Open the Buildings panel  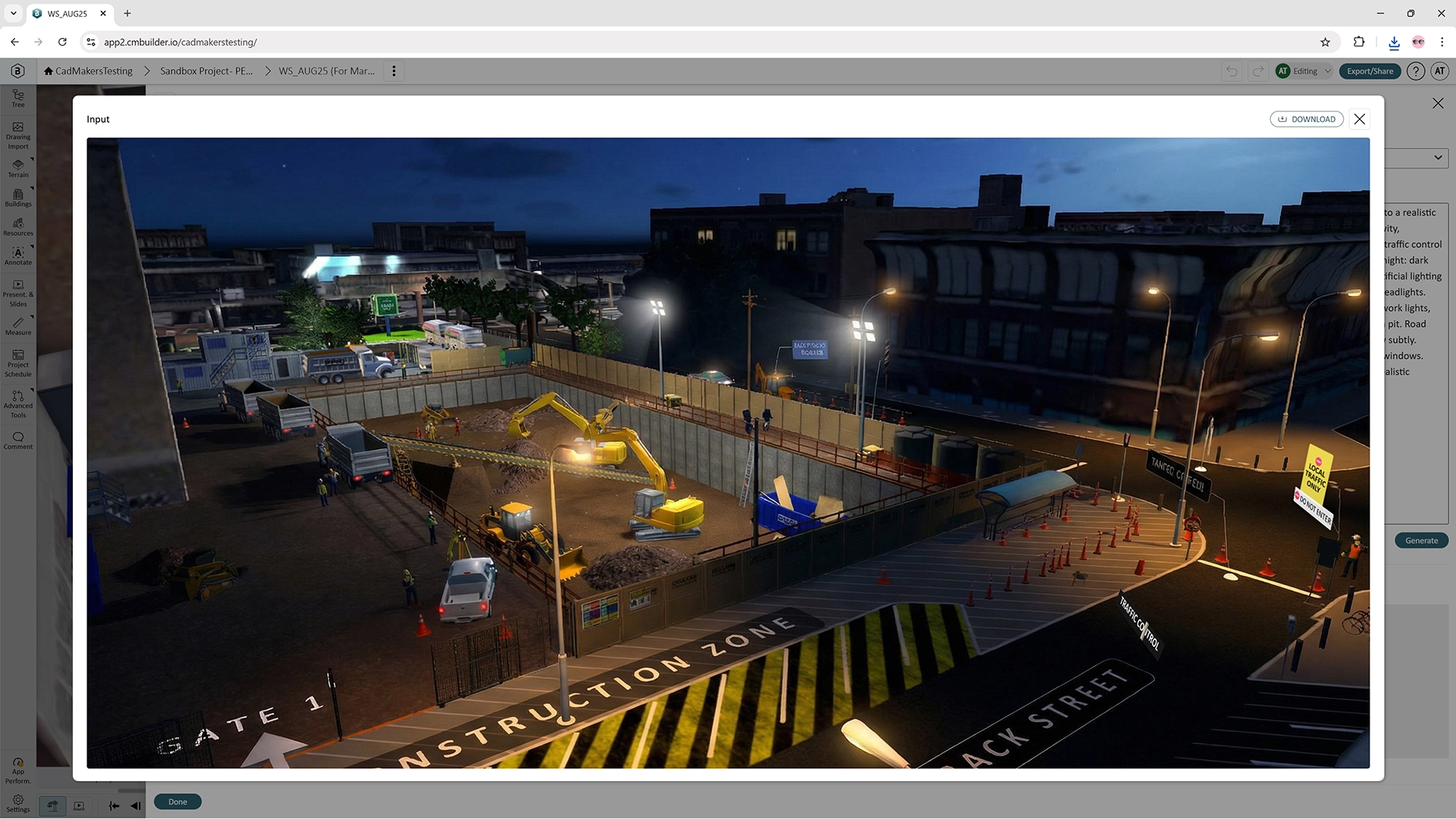[x=17, y=197]
